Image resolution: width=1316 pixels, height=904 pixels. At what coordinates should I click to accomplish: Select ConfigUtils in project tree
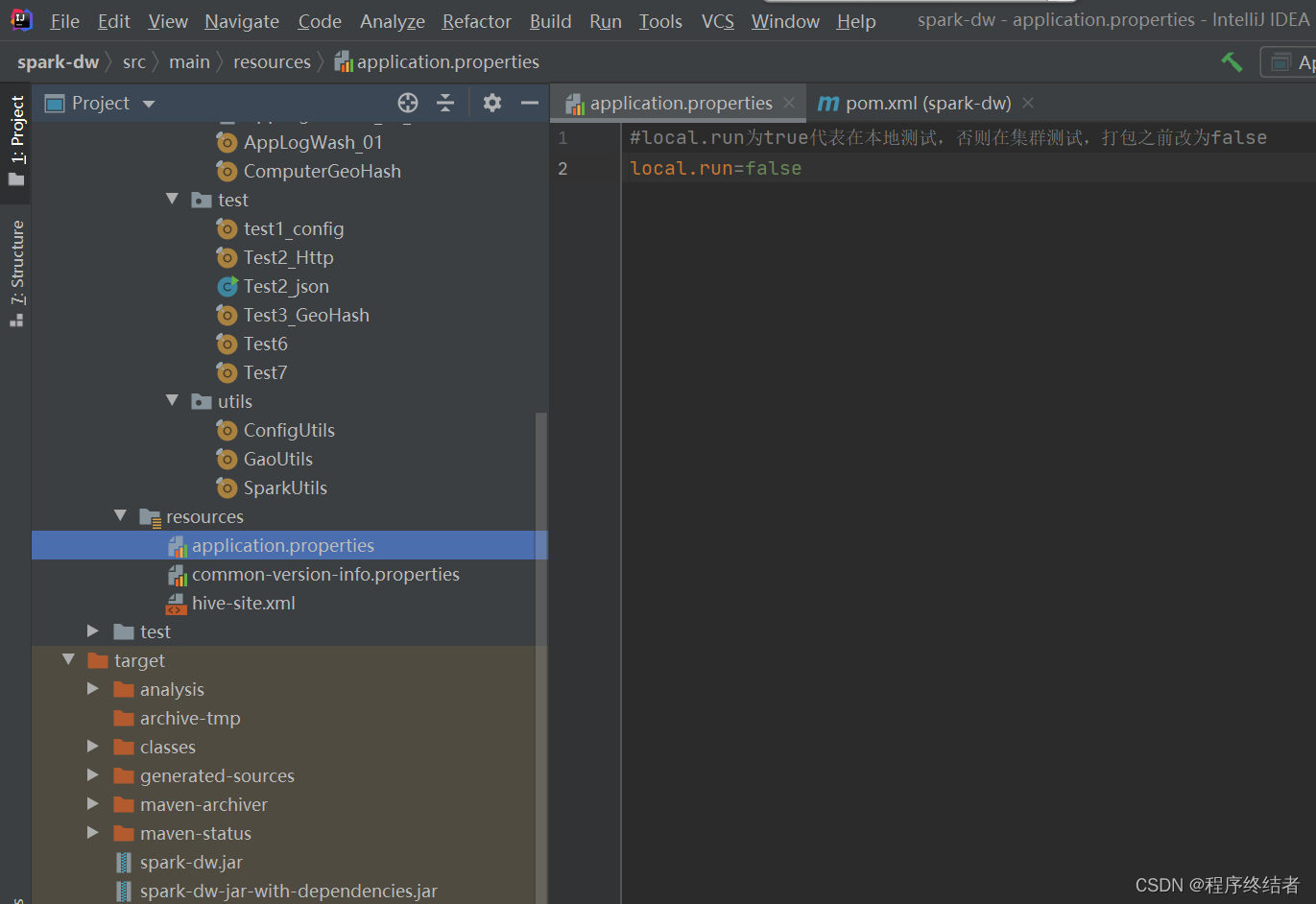point(289,430)
